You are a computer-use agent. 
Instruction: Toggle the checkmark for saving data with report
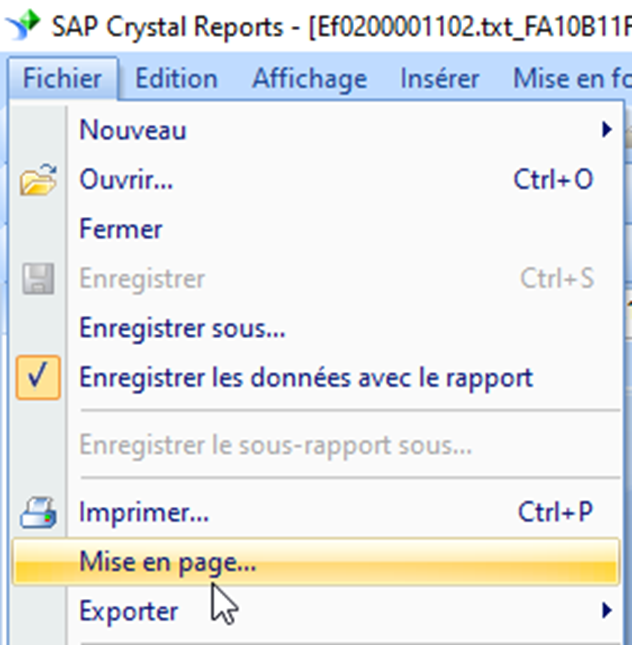(x=38, y=378)
